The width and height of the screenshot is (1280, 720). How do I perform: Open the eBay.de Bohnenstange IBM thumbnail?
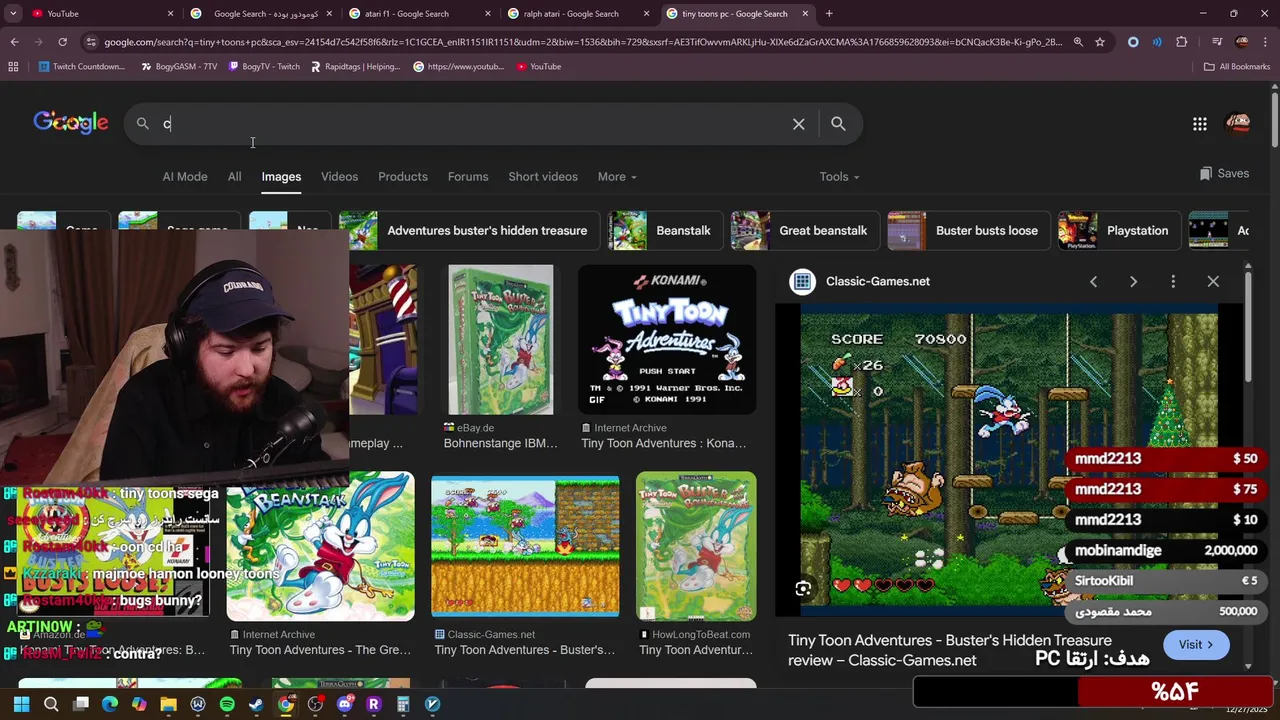pos(501,340)
